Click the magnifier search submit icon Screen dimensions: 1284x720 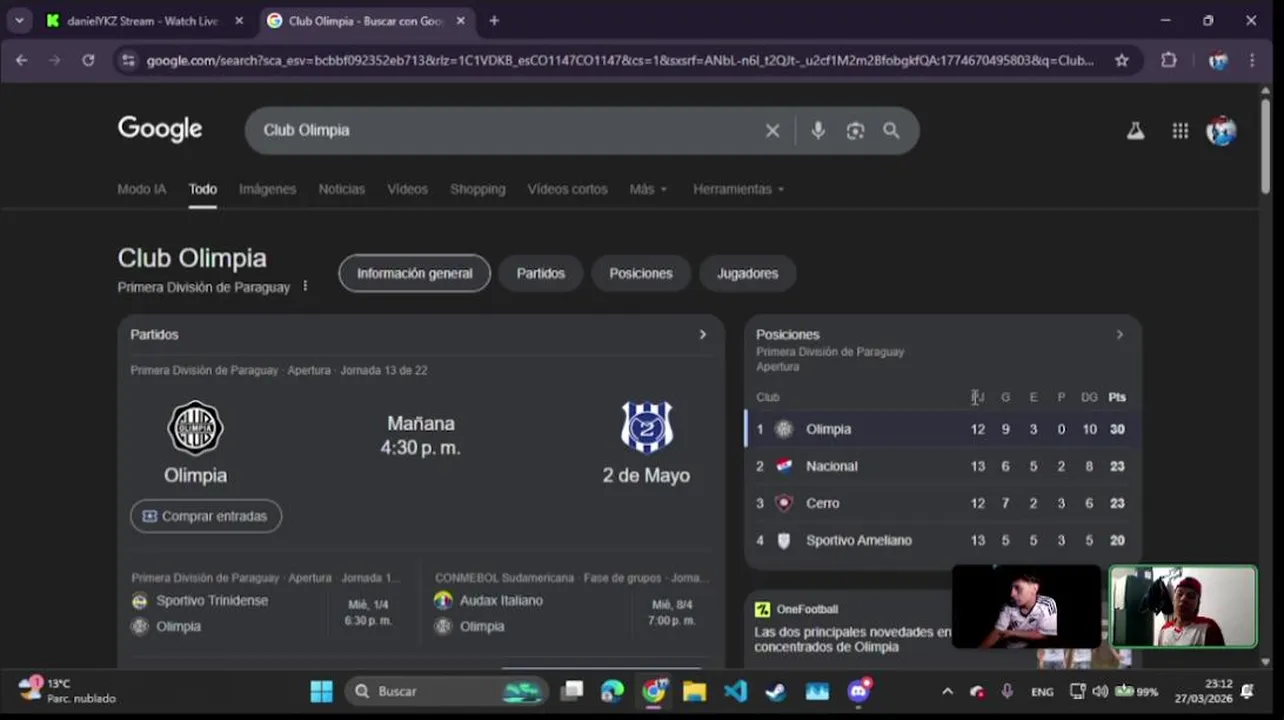[891, 130]
